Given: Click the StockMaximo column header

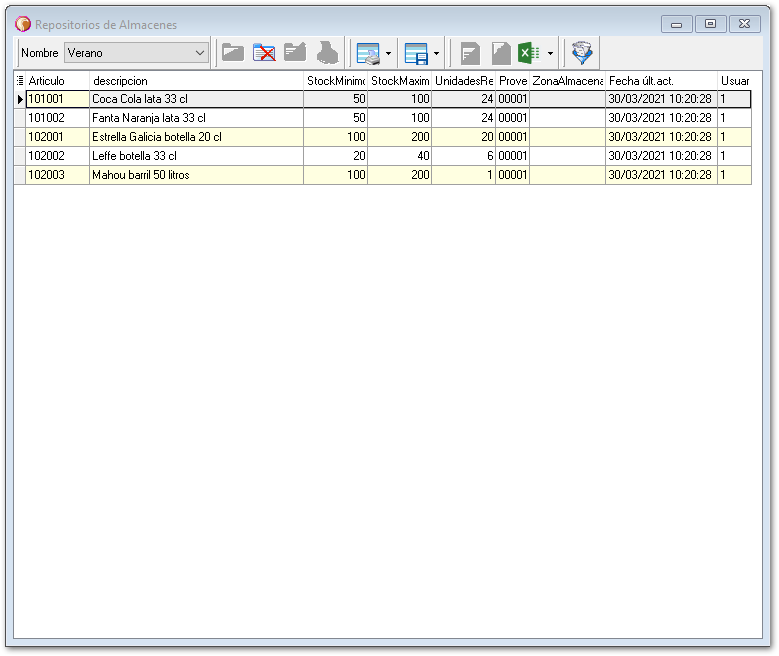Looking at the screenshot, I should (x=399, y=81).
